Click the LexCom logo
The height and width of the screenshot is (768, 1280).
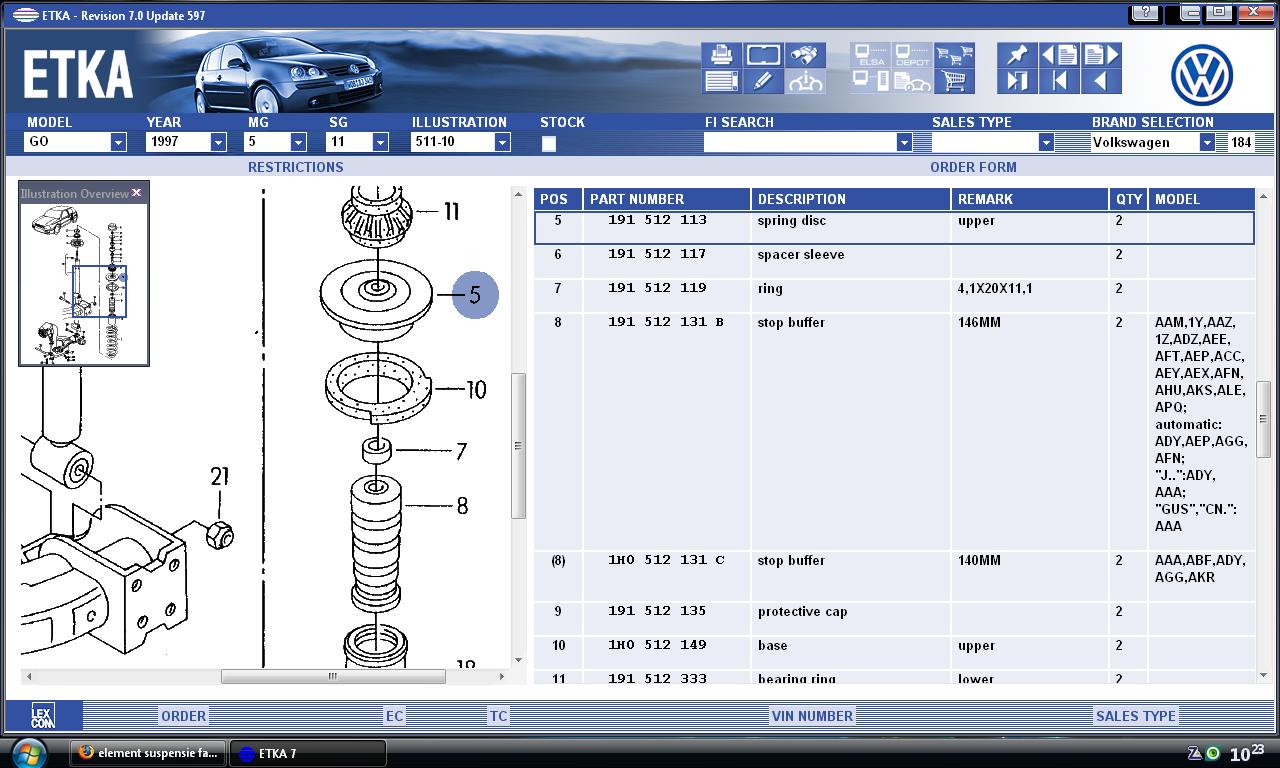42,715
